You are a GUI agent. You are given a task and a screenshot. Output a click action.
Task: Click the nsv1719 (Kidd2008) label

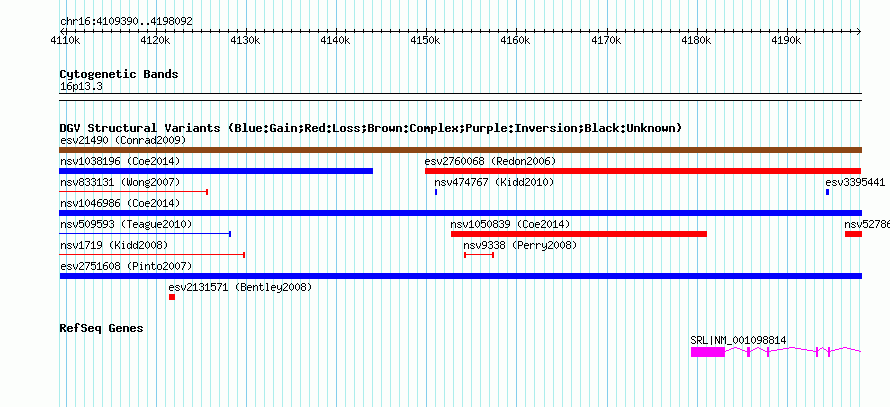pyautogui.click(x=114, y=245)
